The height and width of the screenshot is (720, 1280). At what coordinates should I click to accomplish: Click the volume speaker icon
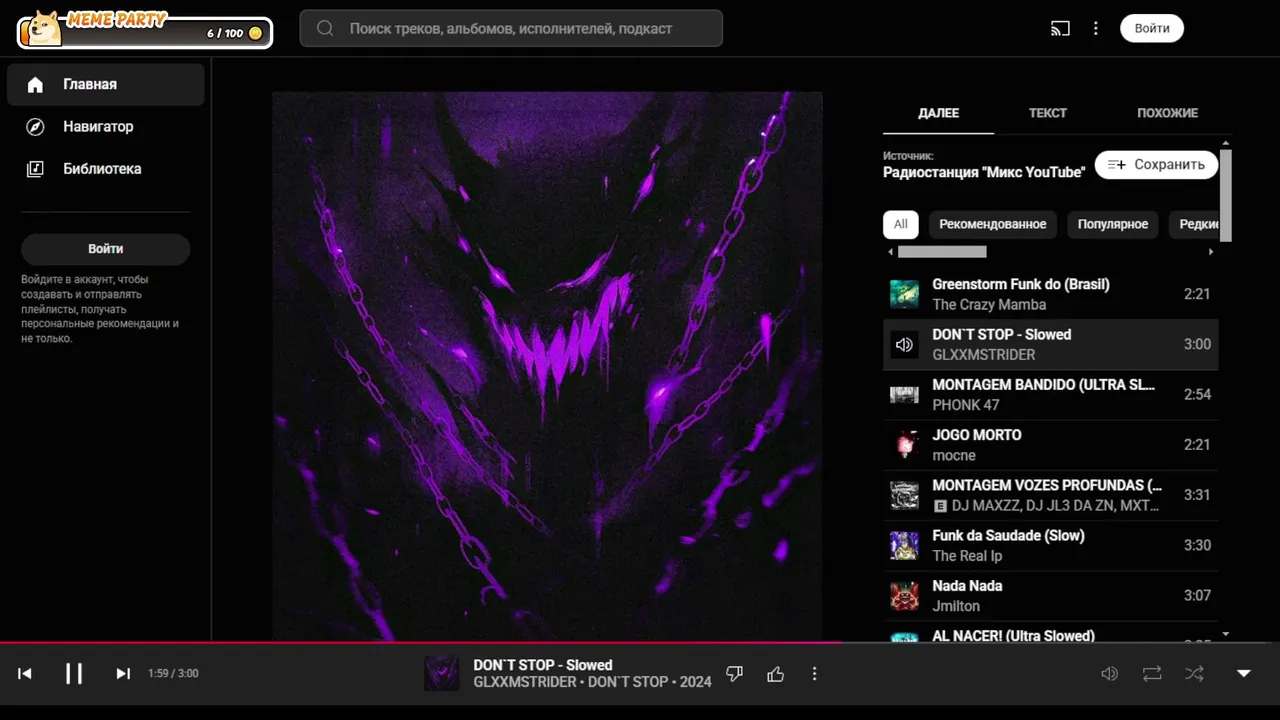[1109, 674]
